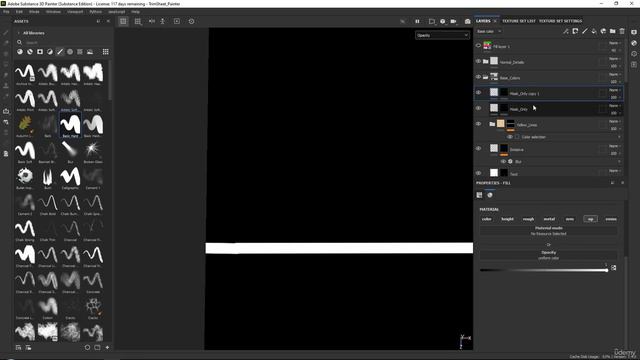Hide the Base_Colors folder
The height and width of the screenshot is (360, 640).
point(478,77)
